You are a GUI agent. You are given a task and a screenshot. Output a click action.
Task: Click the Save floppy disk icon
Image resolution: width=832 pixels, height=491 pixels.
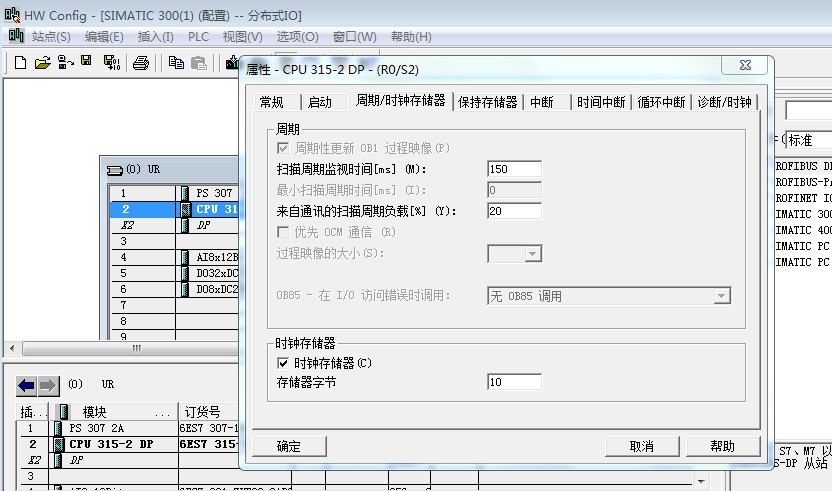point(86,62)
